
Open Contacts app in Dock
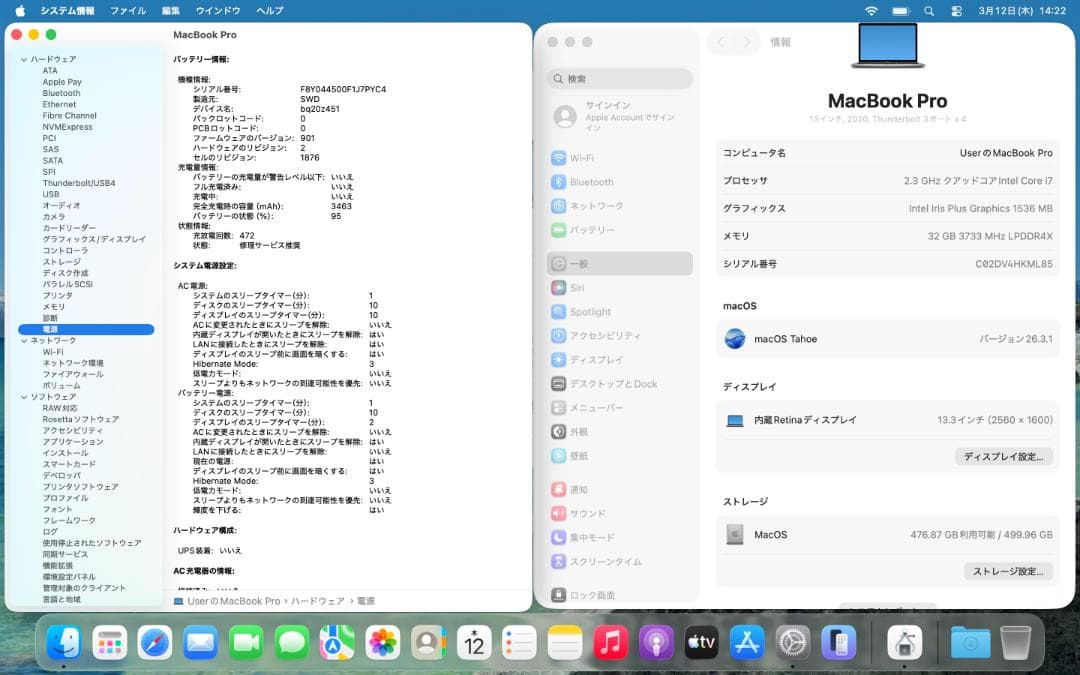(x=428, y=643)
